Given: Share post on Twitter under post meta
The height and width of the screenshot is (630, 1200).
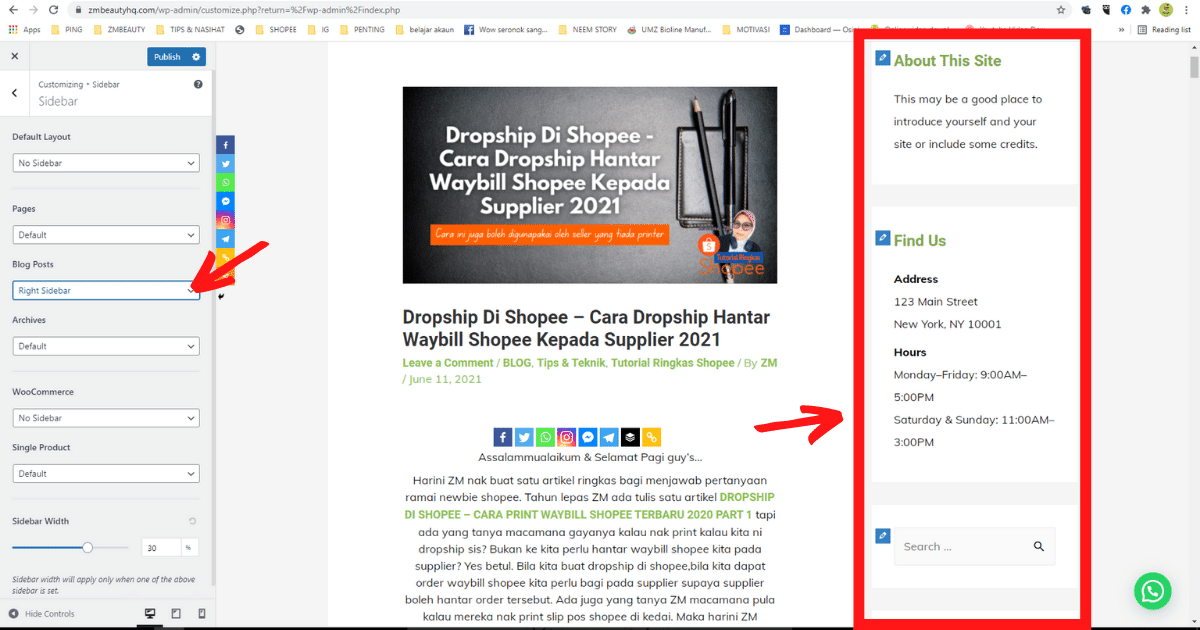Looking at the screenshot, I should point(524,437).
